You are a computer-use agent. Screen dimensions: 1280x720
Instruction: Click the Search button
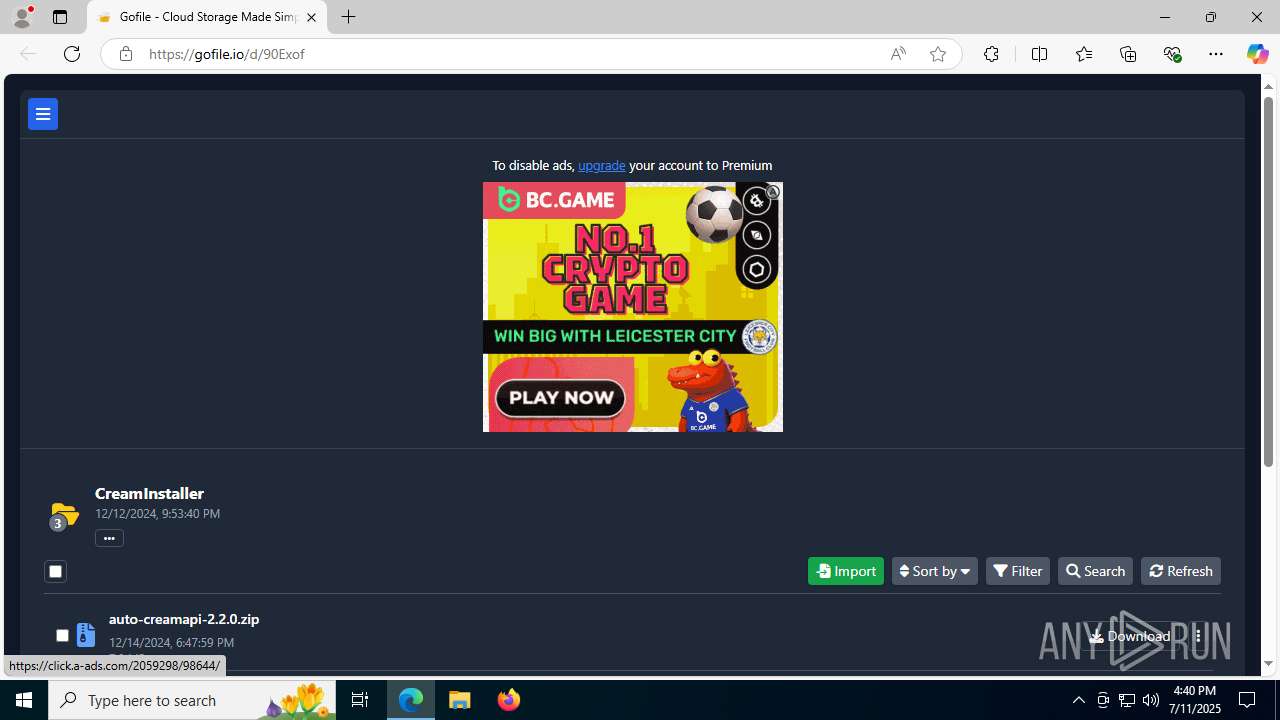pyautogui.click(x=1095, y=571)
